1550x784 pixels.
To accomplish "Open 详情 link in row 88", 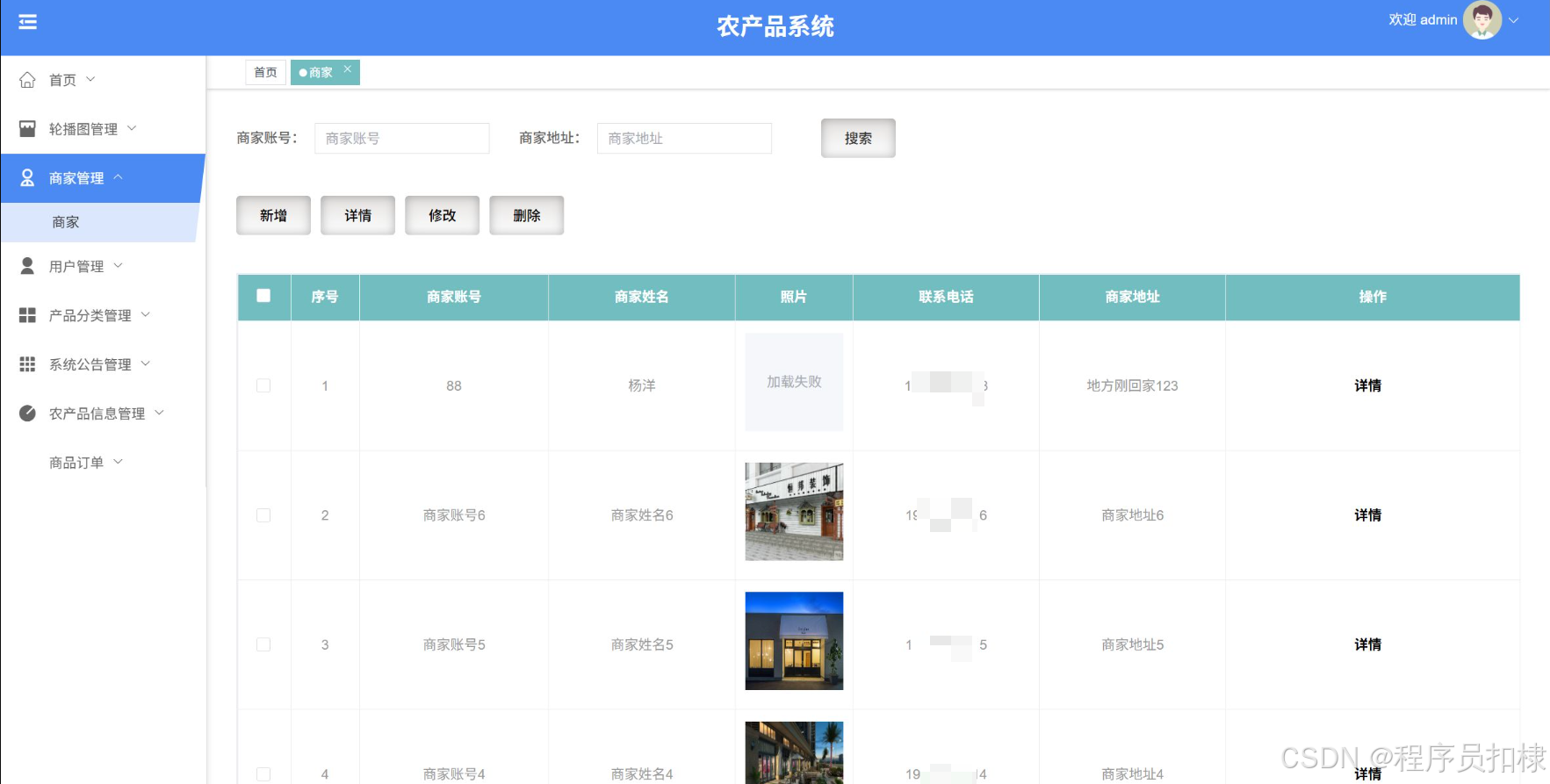I will 1367,385.
